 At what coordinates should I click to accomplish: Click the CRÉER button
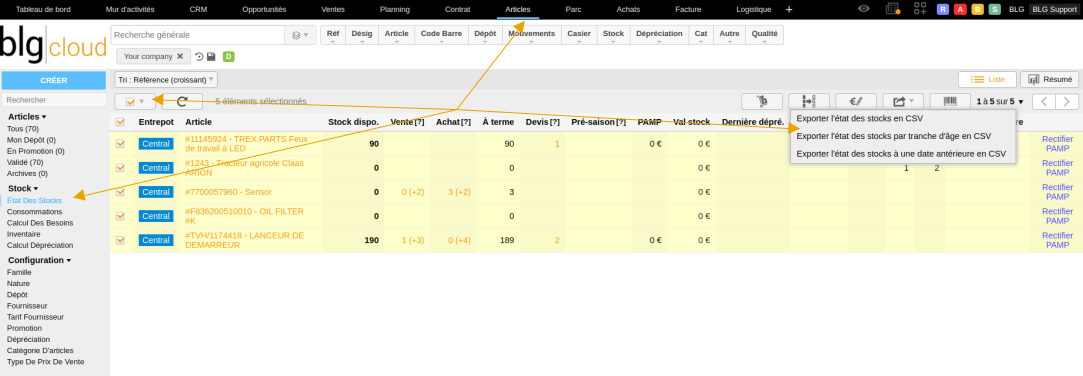[54, 80]
